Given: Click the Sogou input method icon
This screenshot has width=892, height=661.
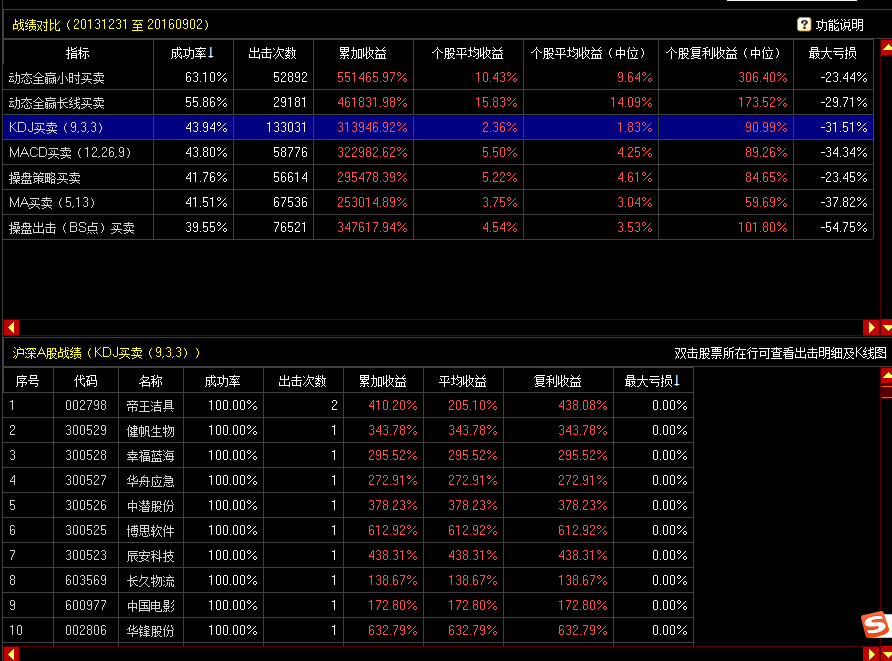Looking at the screenshot, I should (875, 625).
